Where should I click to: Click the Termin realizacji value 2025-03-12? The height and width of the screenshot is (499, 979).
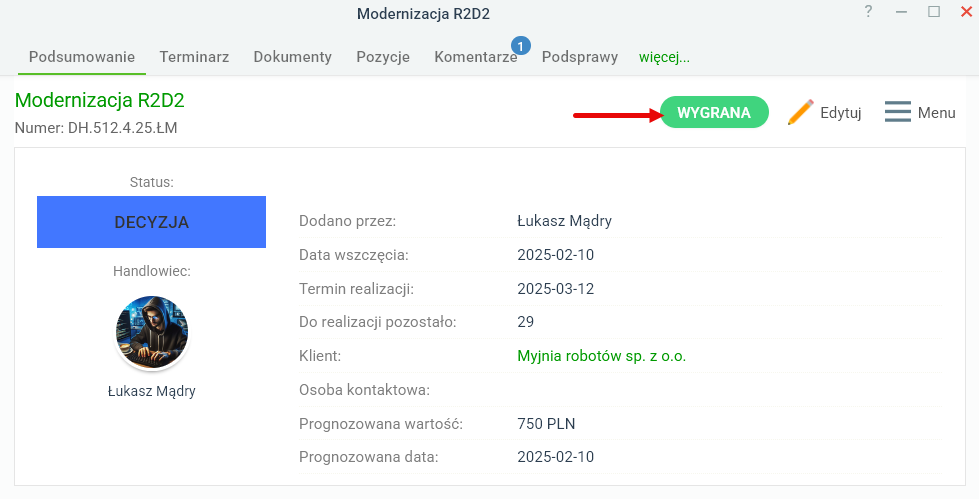pyautogui.click(x=556, y=289)
